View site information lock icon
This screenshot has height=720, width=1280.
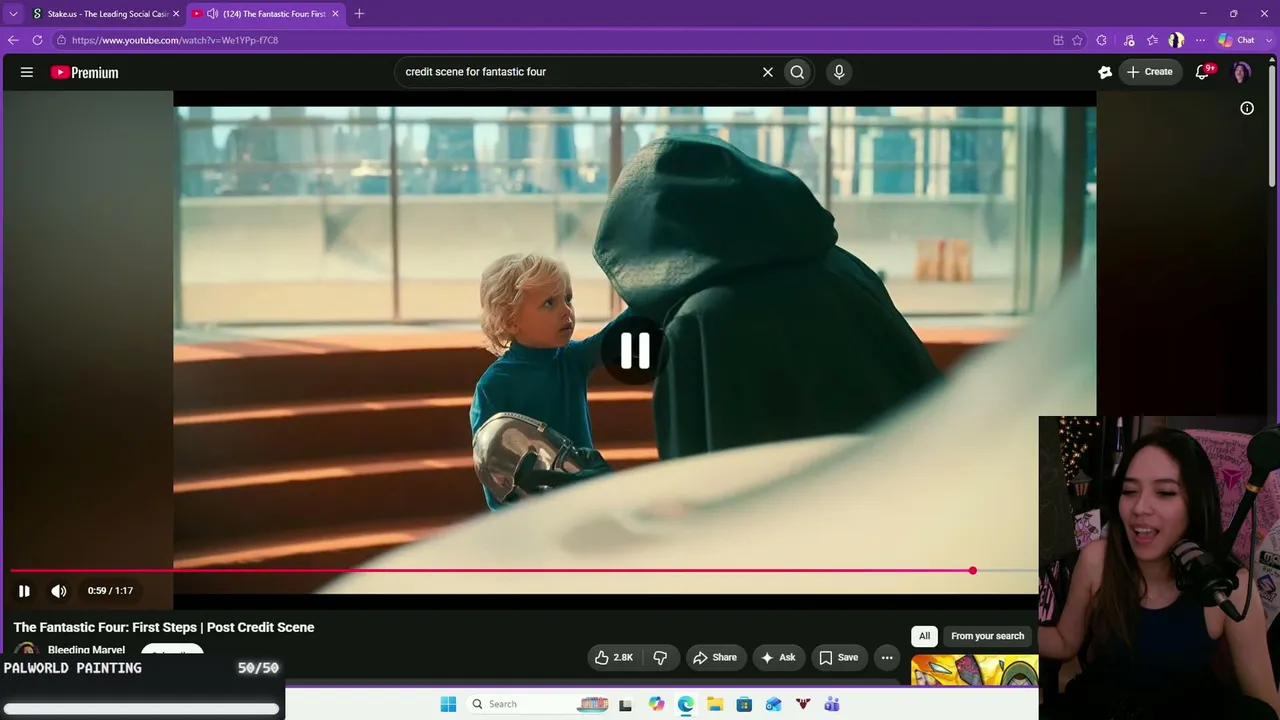click(61, 40)
